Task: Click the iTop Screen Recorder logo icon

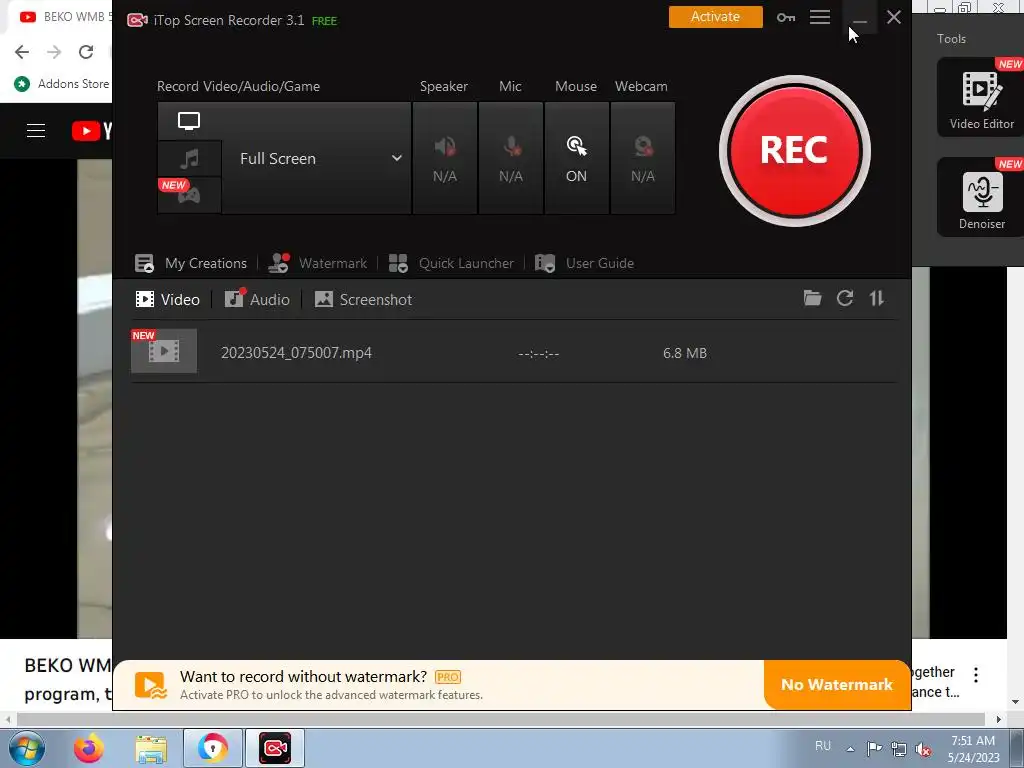Action: coord(137,20)
